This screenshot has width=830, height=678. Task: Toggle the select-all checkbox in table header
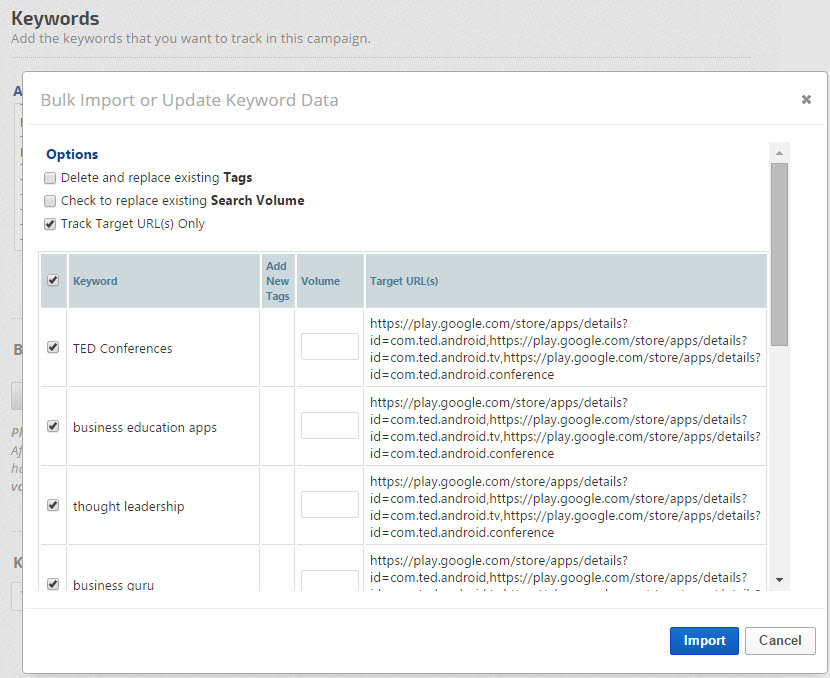53,281
